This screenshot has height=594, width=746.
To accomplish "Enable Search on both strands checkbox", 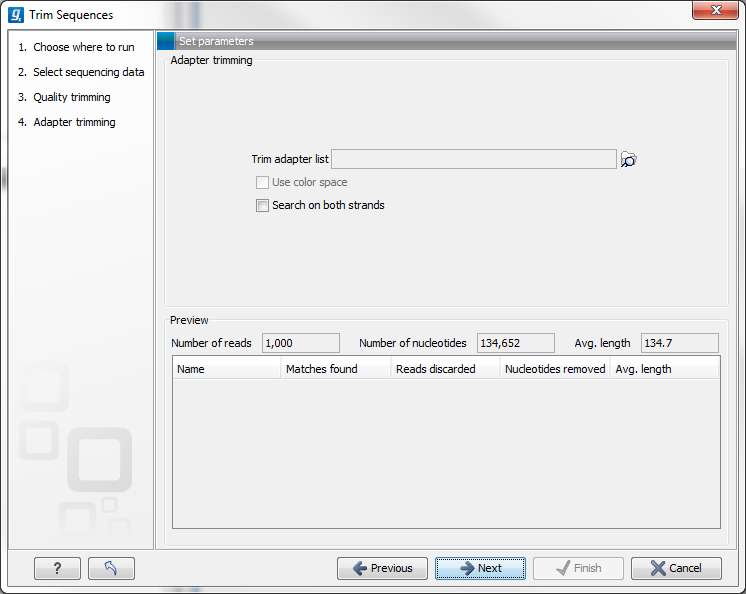I will point(263,206).
